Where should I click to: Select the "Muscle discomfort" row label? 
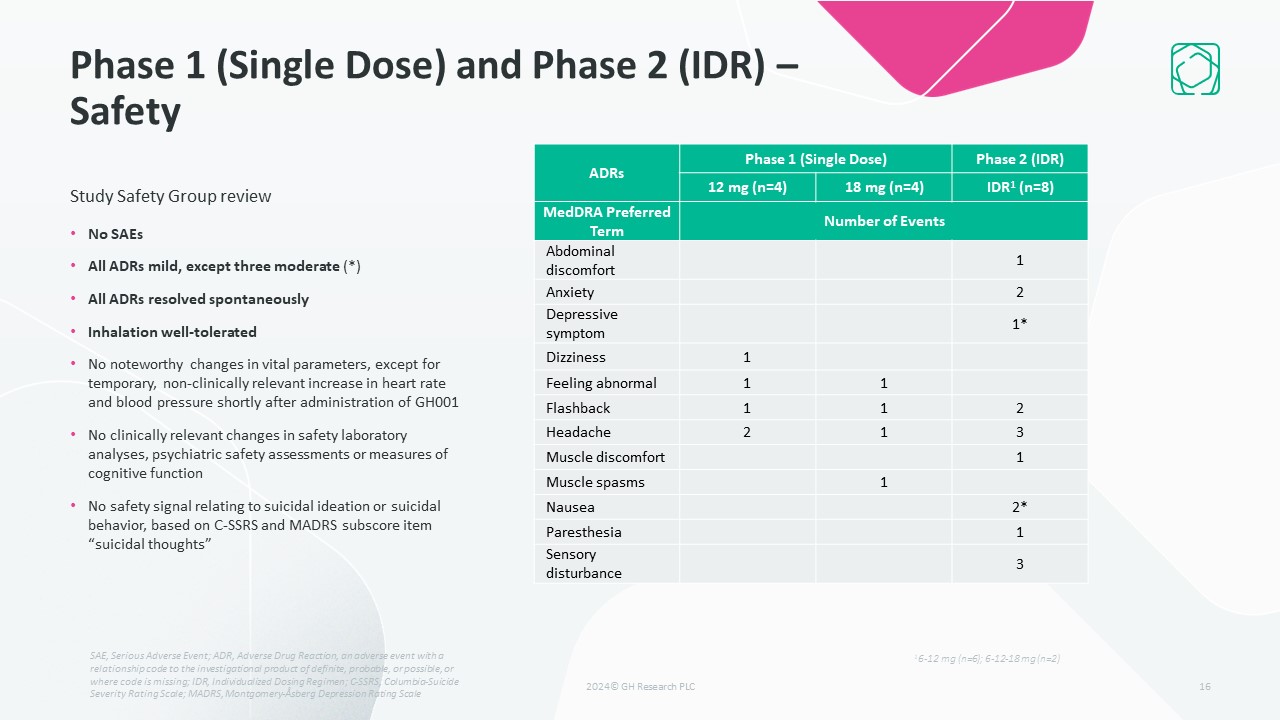pyautogui.click(x=605, y=457)
